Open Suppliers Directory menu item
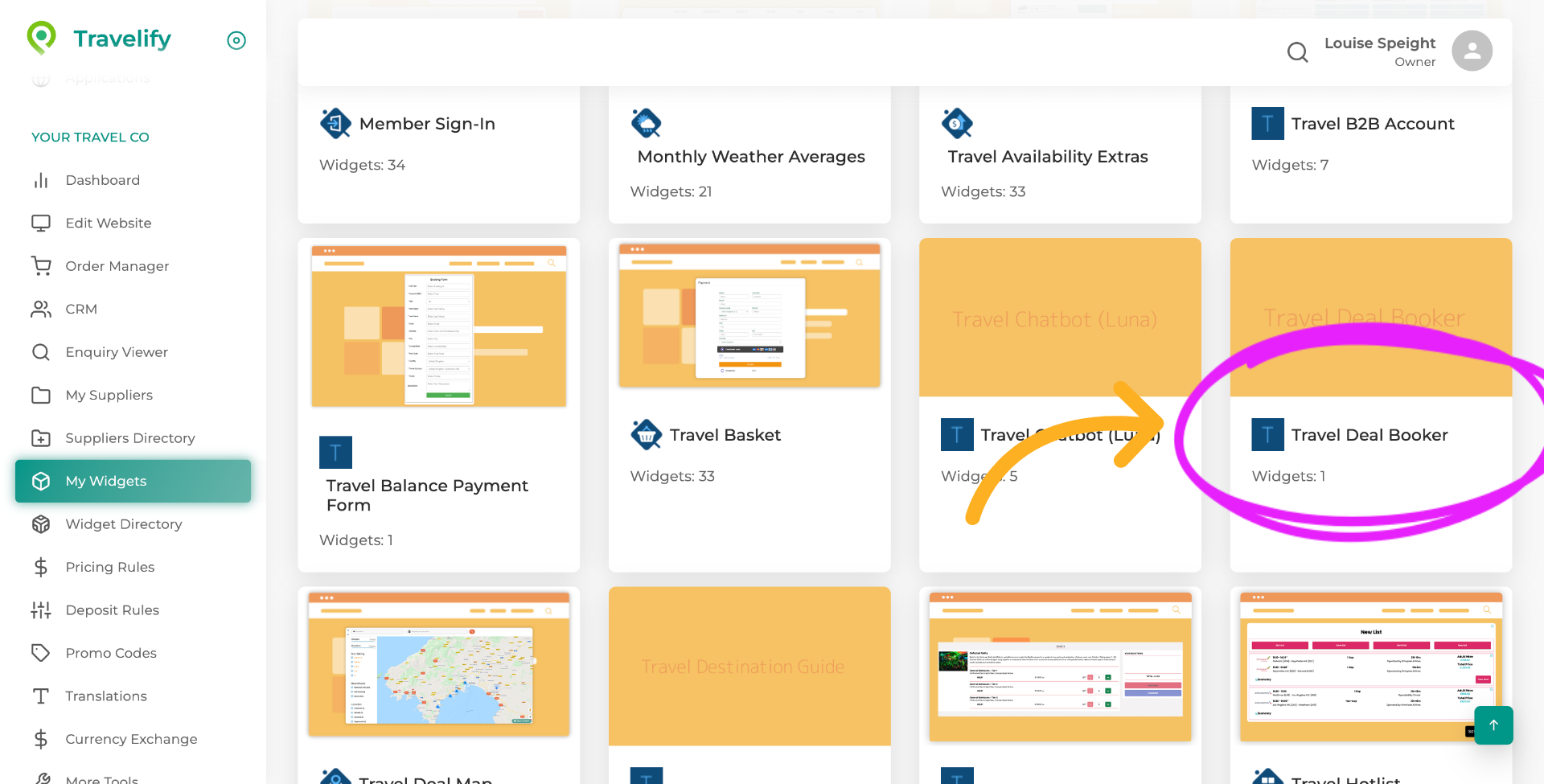The height and width of the screenshot is (784, 1544). [x=133, y=438]
